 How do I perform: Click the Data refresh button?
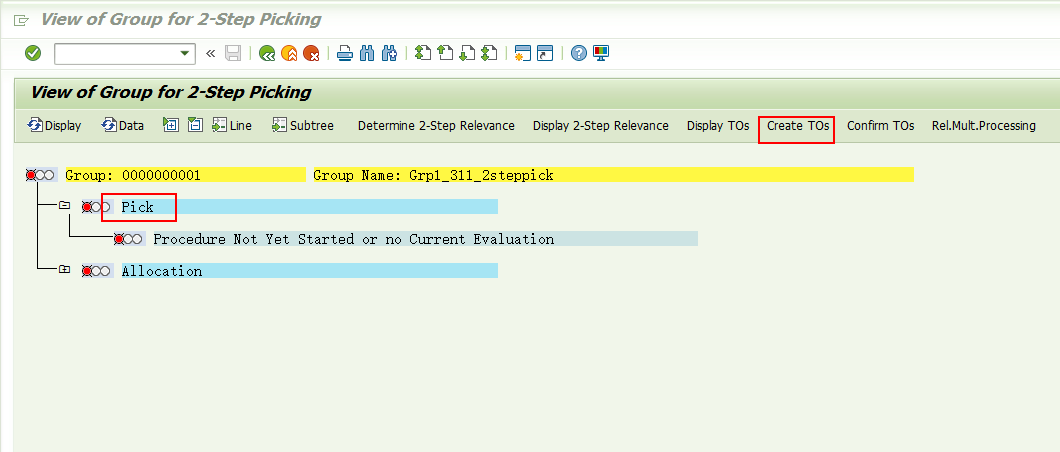(122, 126)
